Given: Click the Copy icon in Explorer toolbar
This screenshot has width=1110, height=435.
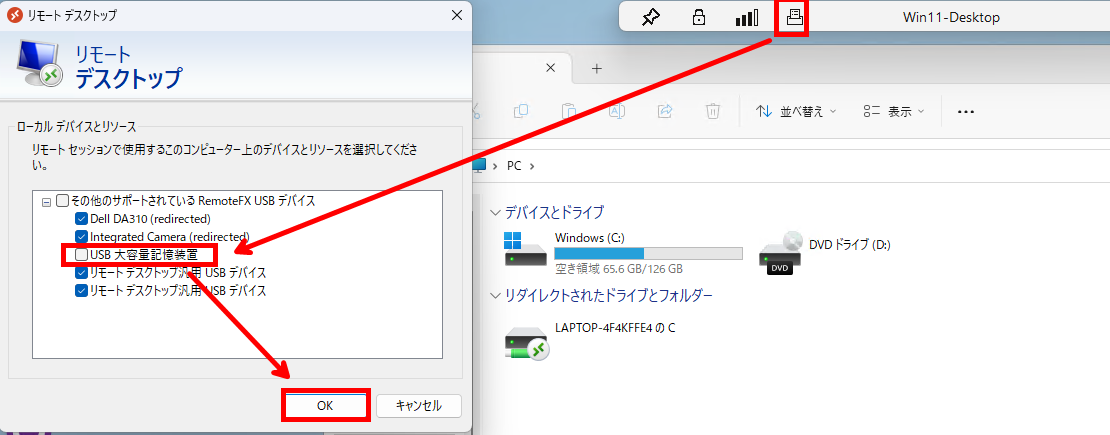Looking at the screenshot, I should [521, 111].
